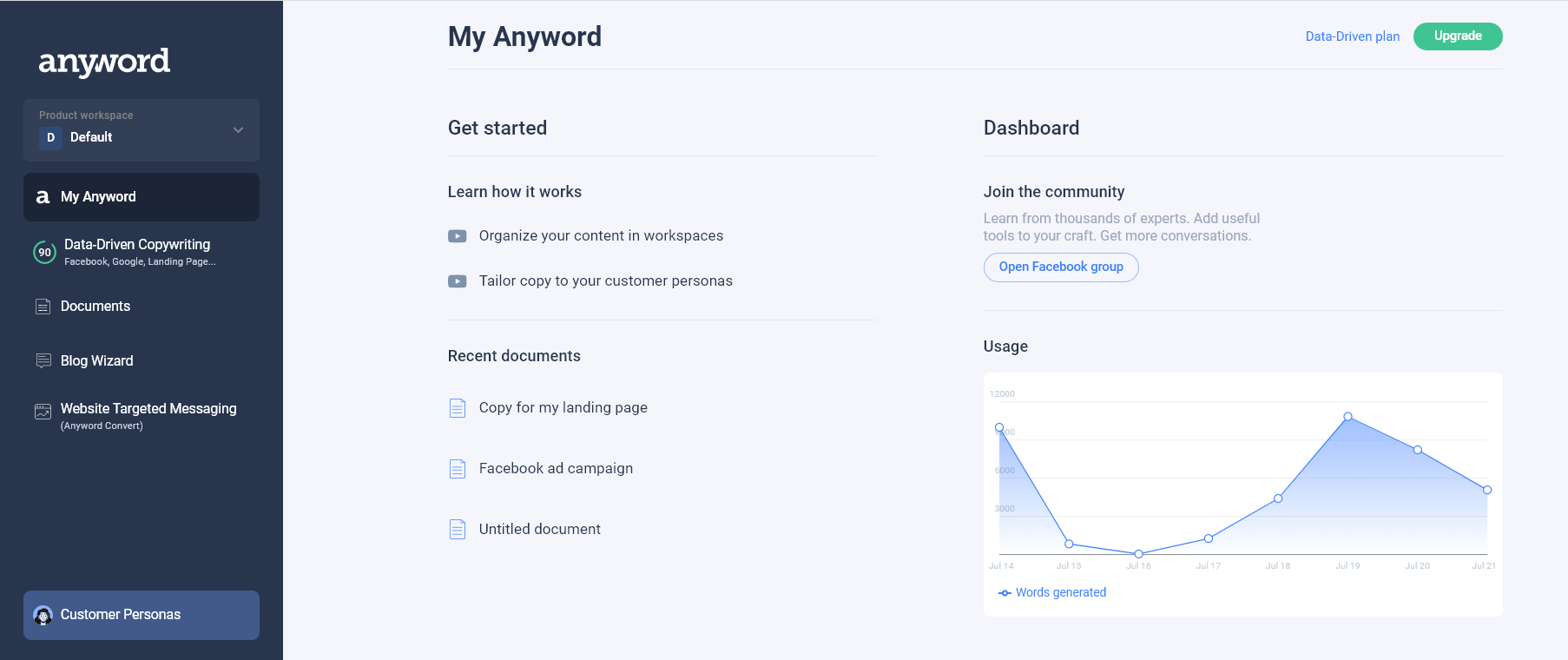This screenshot has width=1568, height=660.
Task: Go to Blog Wizard
Action: point(96,361)
